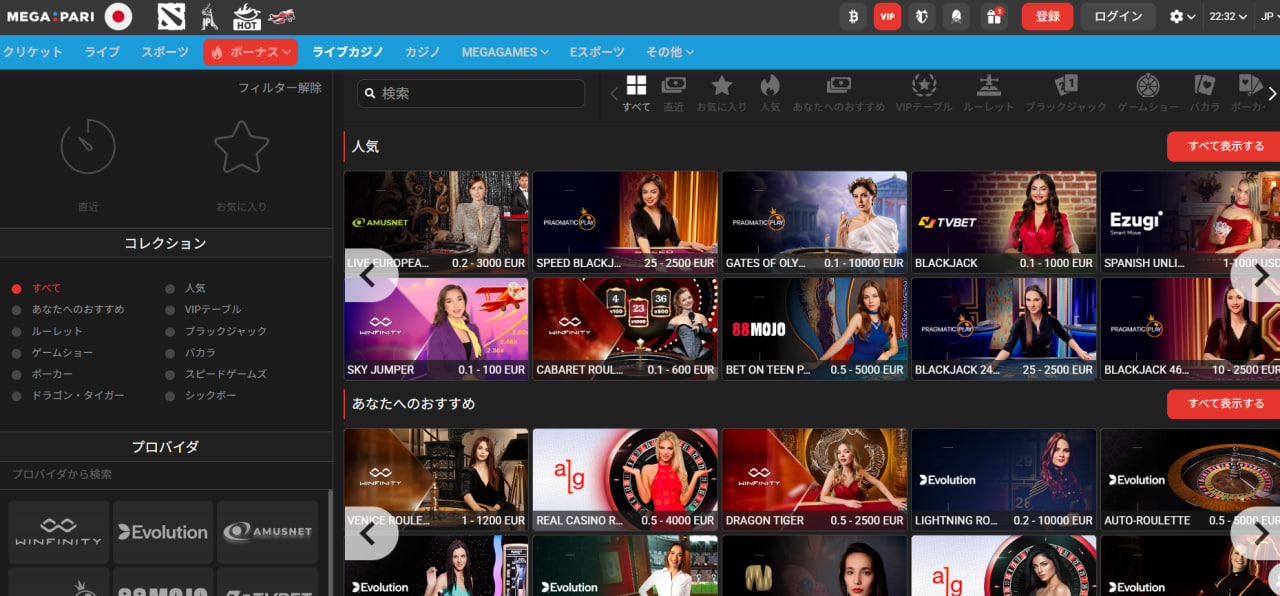Viewport: 1280px width, 596px height.
Task: Open the スポーツ menu item
Action: click(x=165, y=52)
